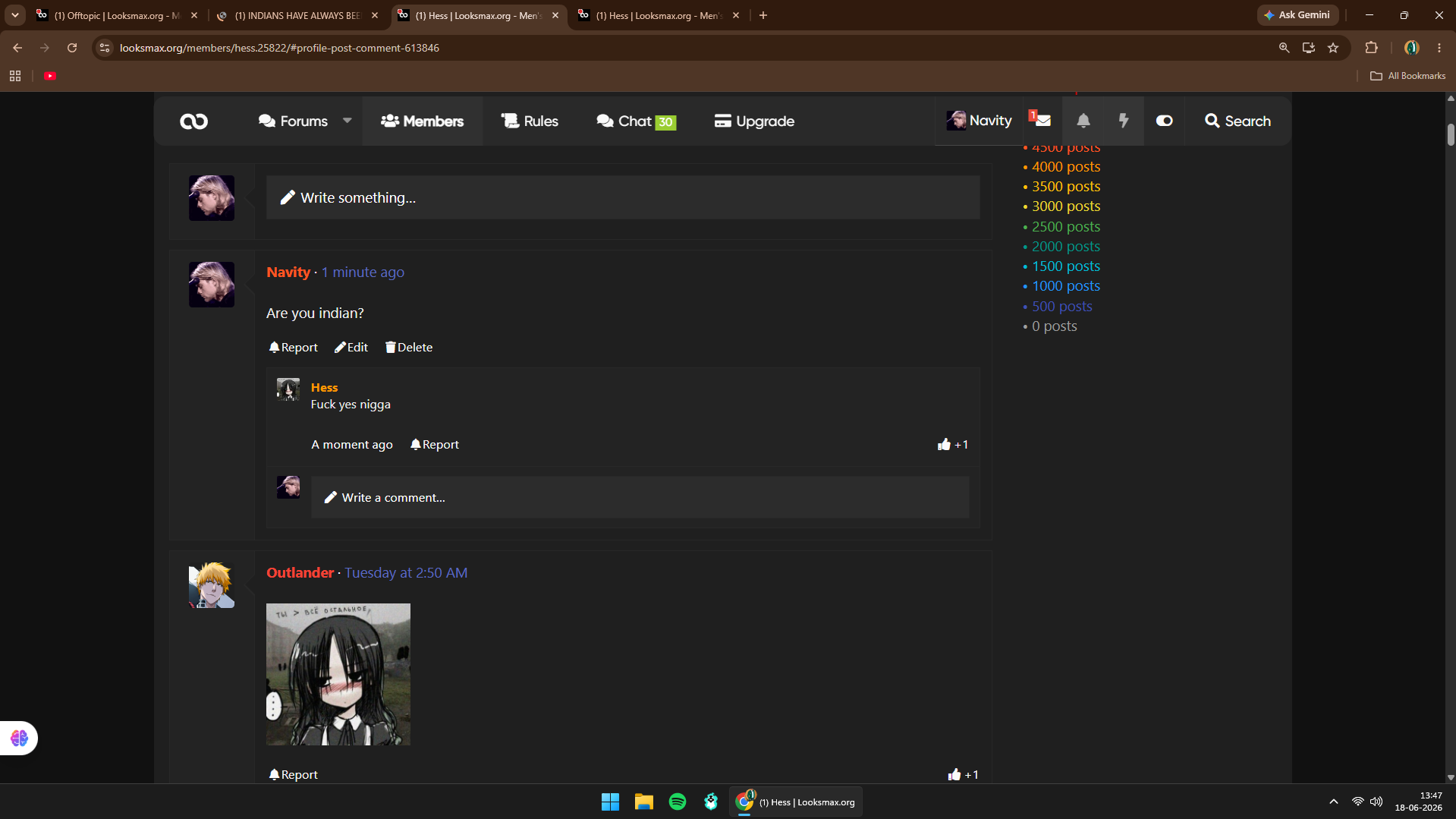This screenshot has height=819, width=1456.
Task: Open the Extensions puzzle icon
Action: (1371, 48)
